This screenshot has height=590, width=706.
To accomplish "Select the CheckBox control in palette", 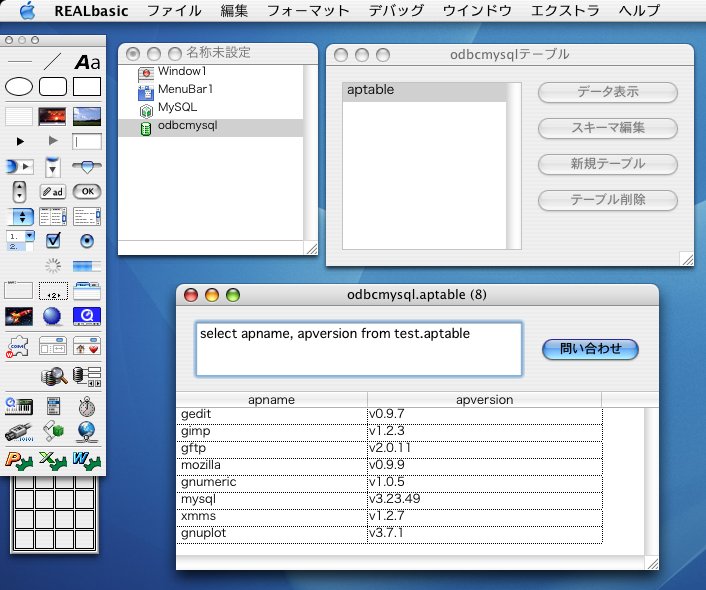I will (x=53, y=240).
